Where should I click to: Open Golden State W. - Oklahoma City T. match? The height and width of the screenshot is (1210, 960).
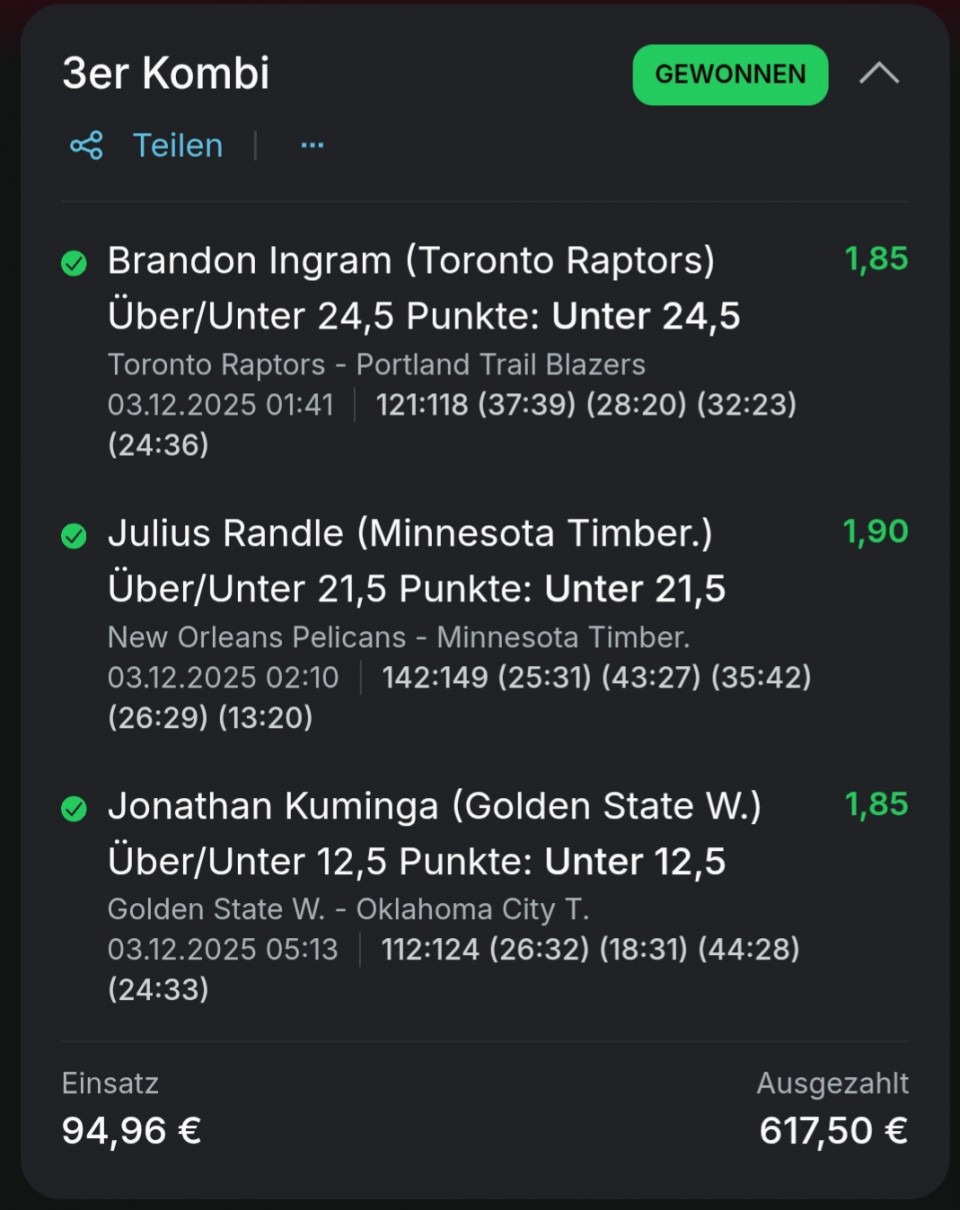point(348,910)
